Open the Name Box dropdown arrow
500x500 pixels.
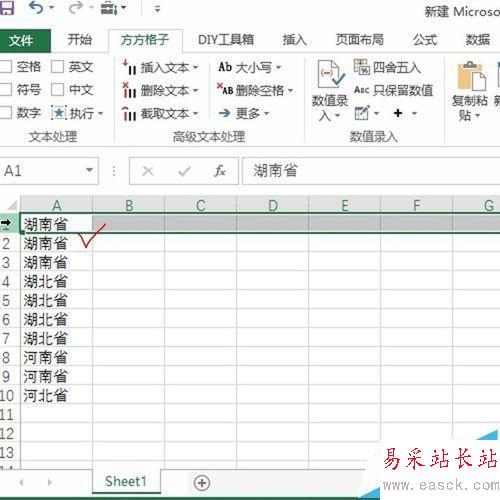[89, 170]
